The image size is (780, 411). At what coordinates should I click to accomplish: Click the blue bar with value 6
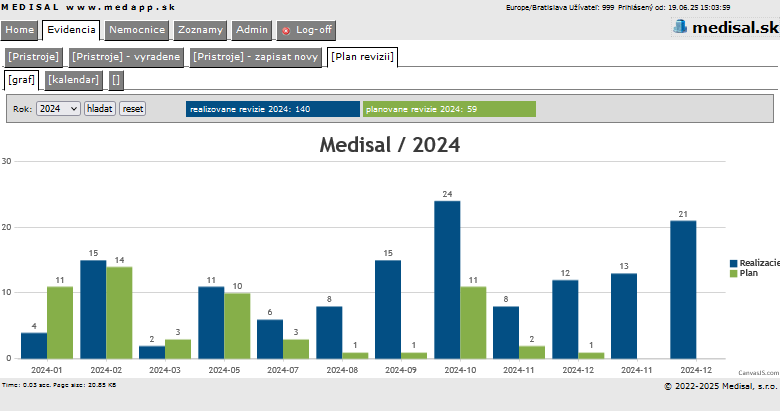270,339
